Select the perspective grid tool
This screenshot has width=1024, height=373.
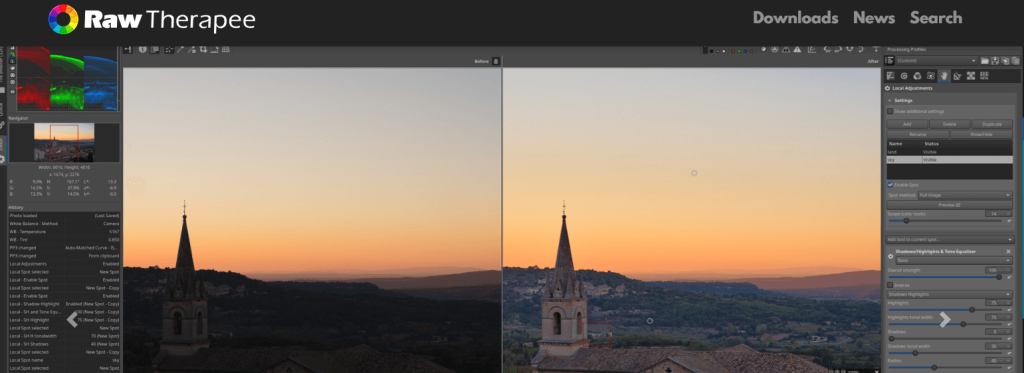pyautogui.click(x=226, y=49)
